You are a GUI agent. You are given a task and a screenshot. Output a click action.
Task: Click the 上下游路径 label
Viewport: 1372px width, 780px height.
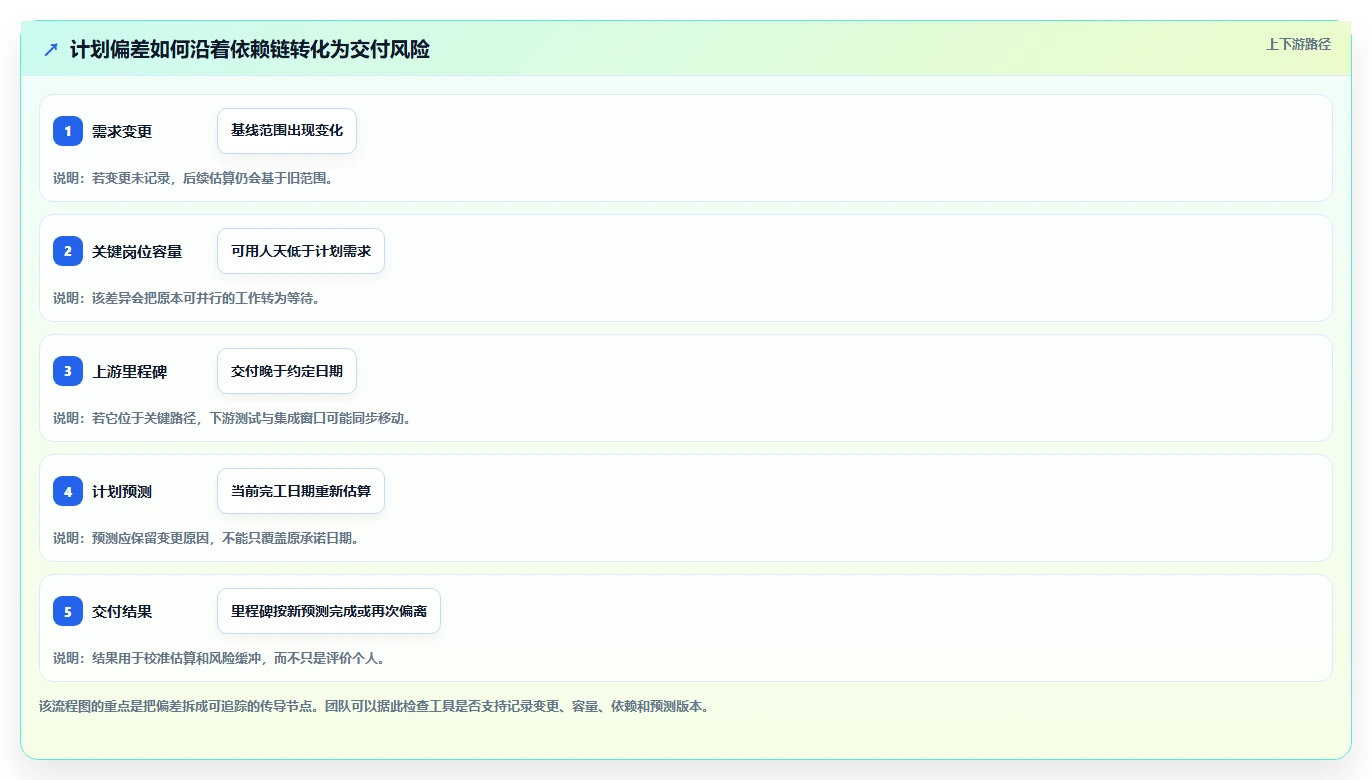click(x=1298, y=44)
